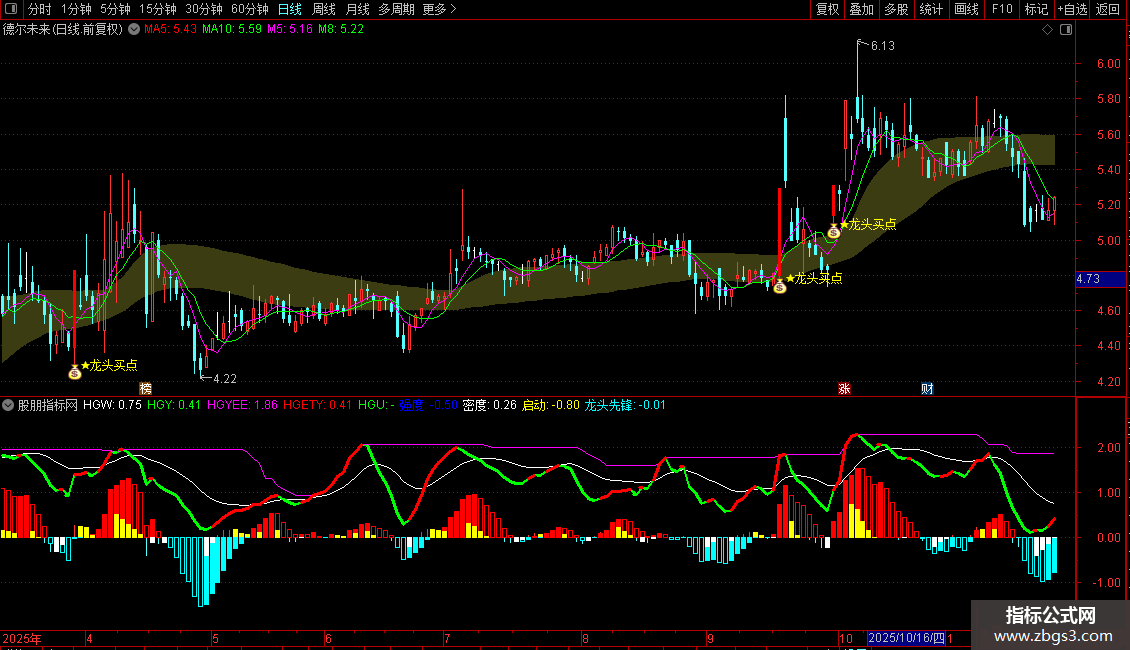Click the 4.73 current price tag on axis
Screen dimensions: 1130x650
[1100, 279]
